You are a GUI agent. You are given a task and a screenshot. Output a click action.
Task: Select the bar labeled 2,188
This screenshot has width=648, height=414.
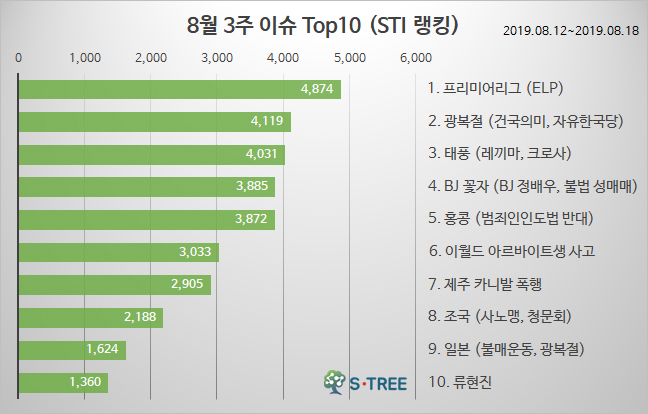click(x=91, y=317)
